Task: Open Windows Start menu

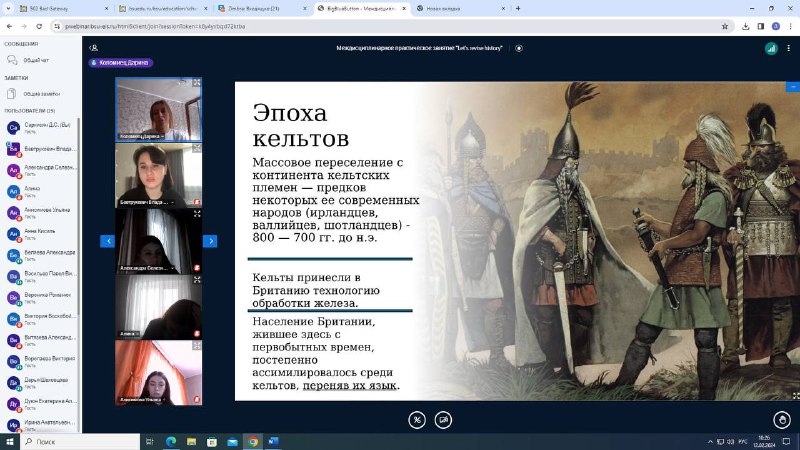Action: [x=10, y=441]
